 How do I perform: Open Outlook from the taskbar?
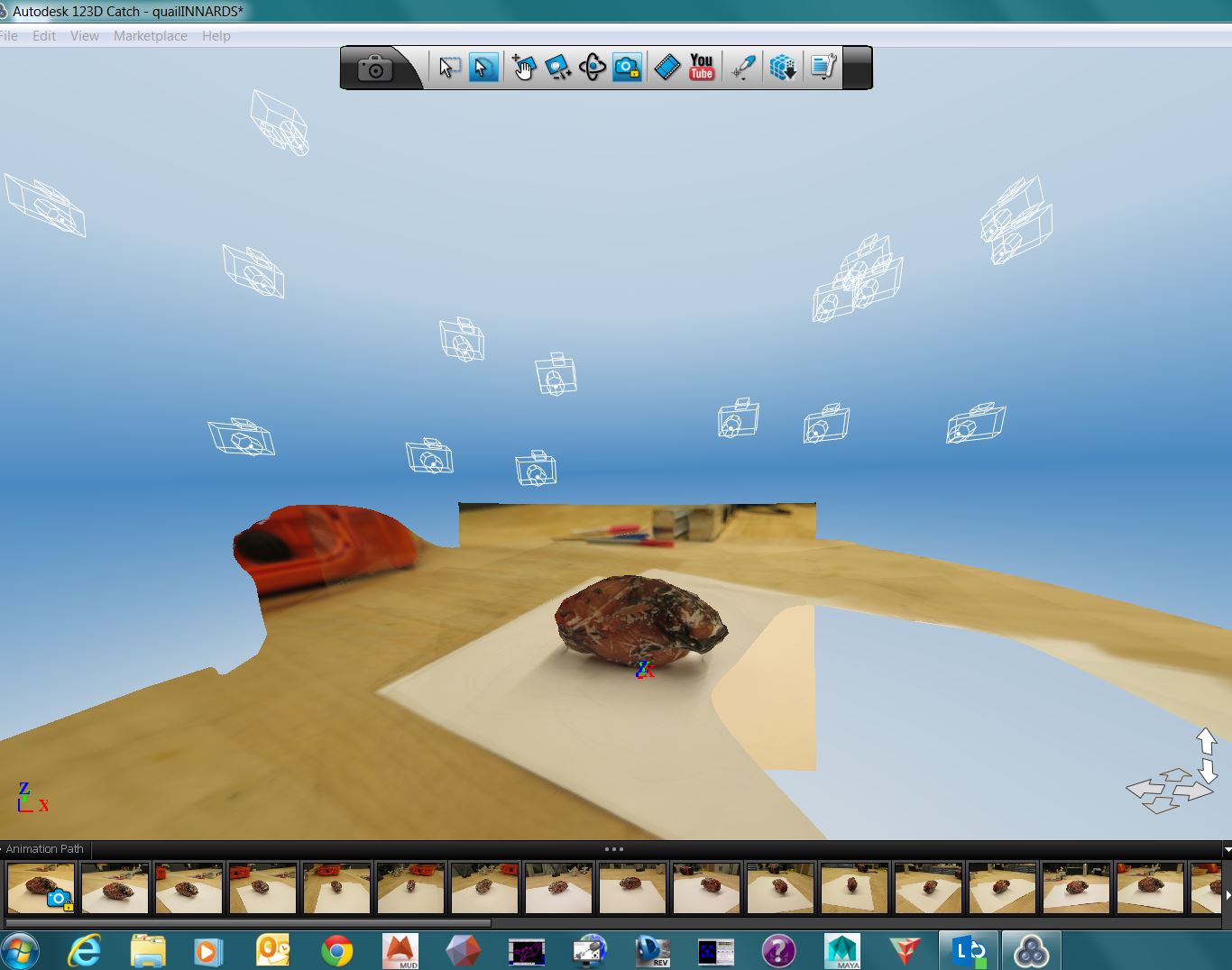click(x=272, y=951)
